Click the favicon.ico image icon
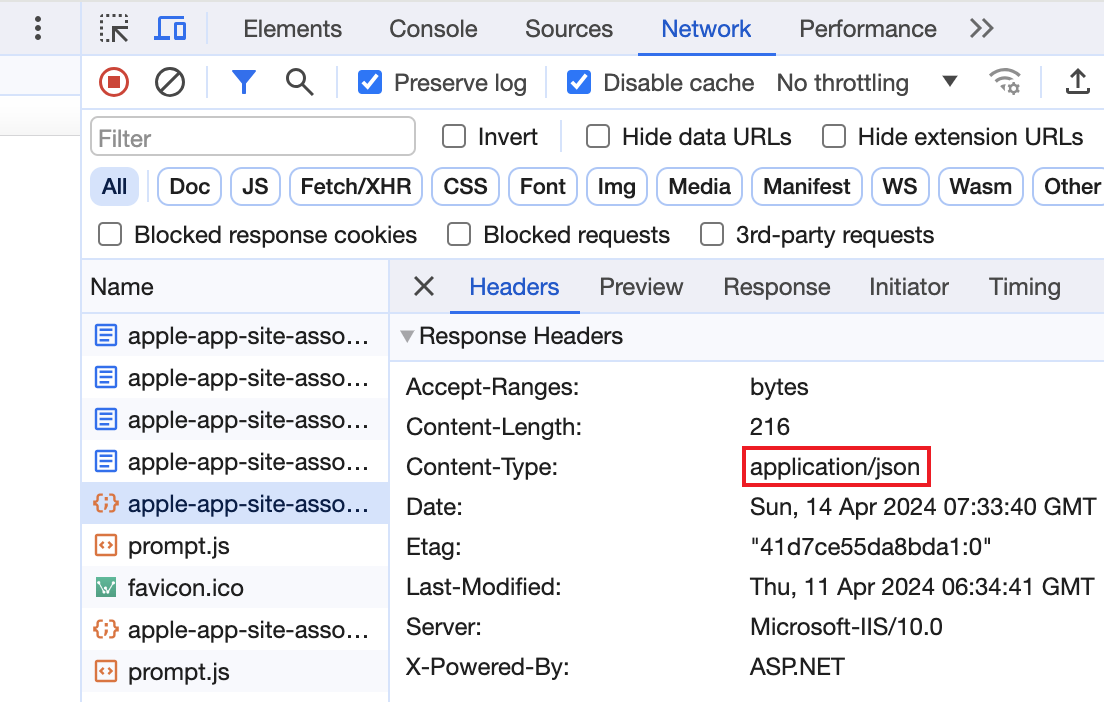The image size is (1104, 702). pos(106,587)
